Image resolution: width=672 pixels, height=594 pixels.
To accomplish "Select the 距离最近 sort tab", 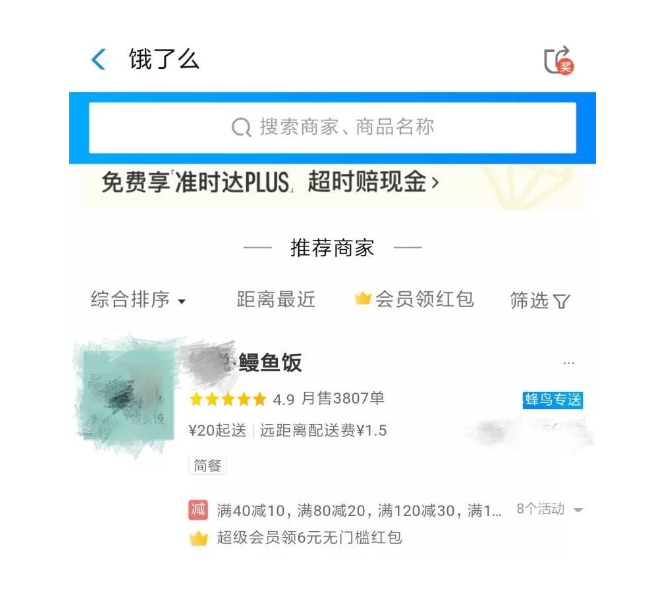I will [276, 300].
